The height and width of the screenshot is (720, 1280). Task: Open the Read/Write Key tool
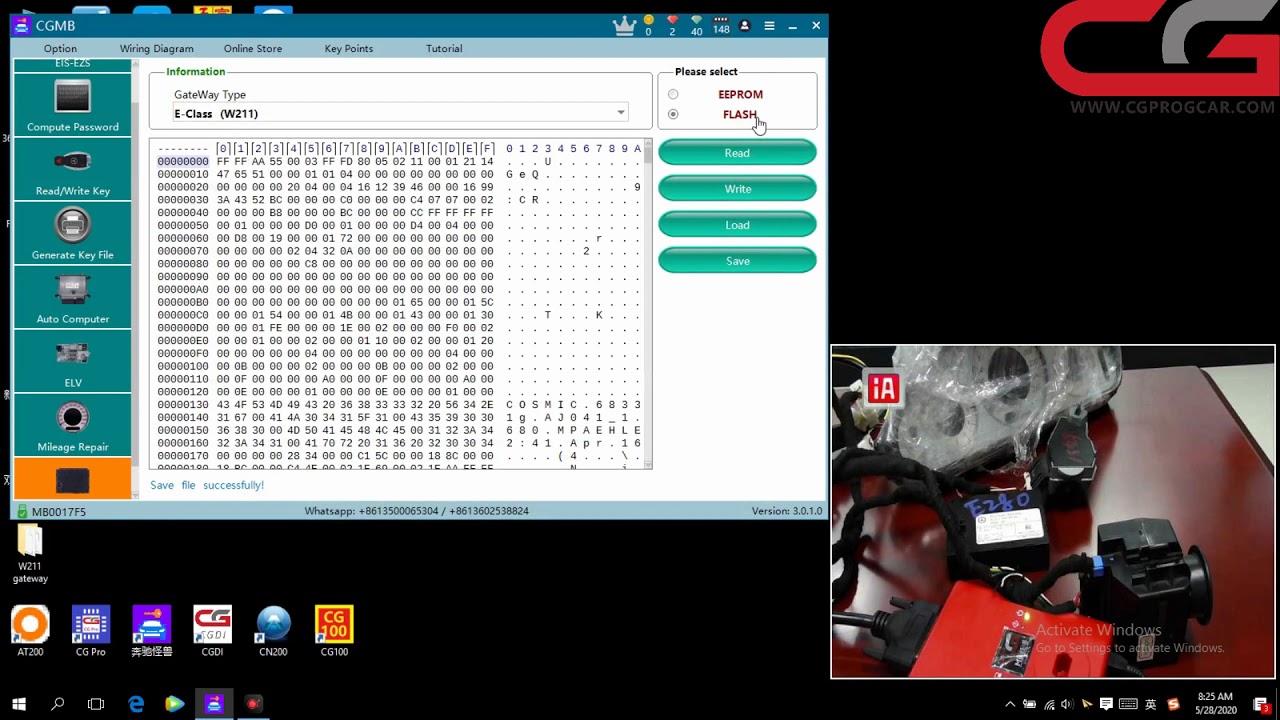click(72, 169)
